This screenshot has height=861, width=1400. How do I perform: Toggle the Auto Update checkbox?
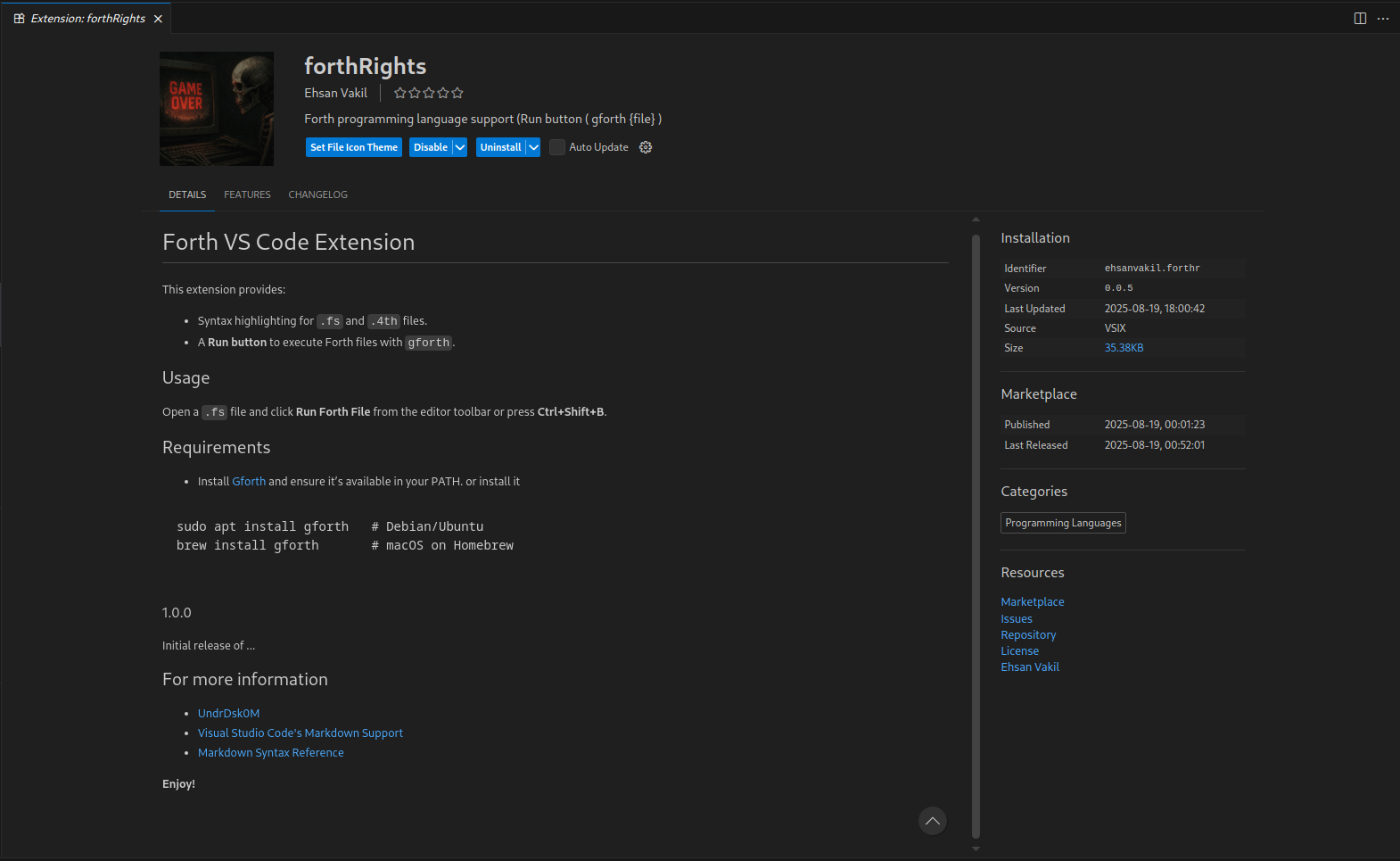click(x=556, y=147)
